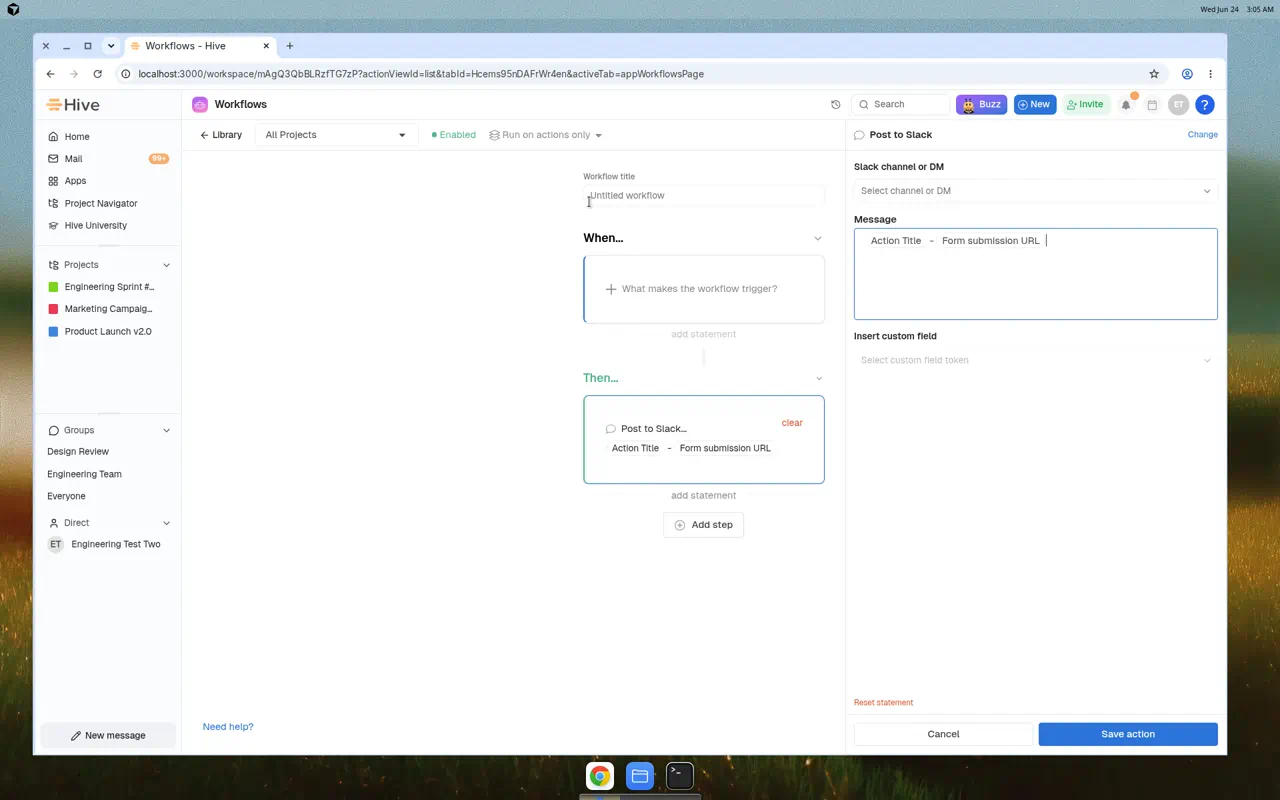1280x800 pixels.
Task: Open the Need help? link
Action: [x=228, y=727]
